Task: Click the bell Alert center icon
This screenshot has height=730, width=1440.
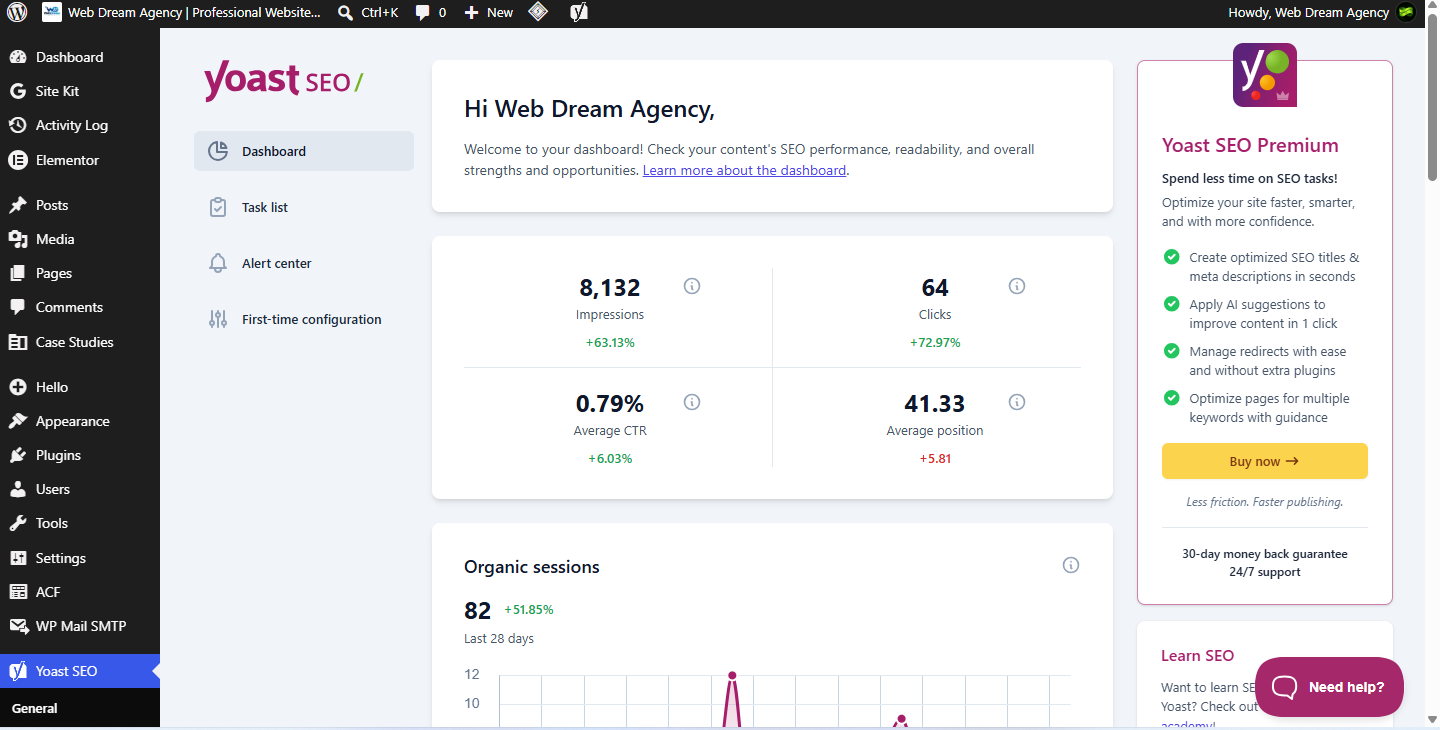Action: (x=218, y=263)
